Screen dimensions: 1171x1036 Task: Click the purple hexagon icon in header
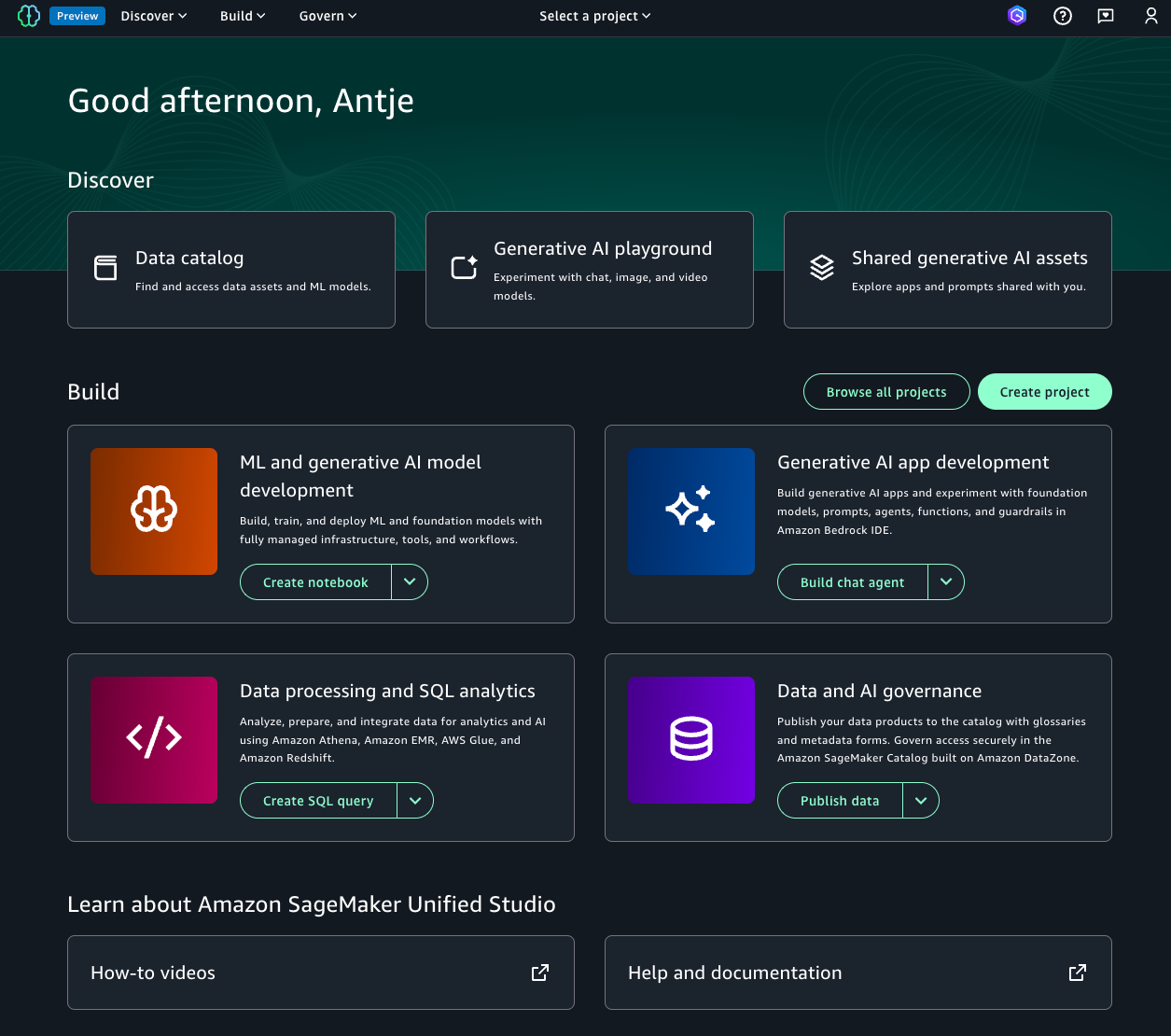1017,16
